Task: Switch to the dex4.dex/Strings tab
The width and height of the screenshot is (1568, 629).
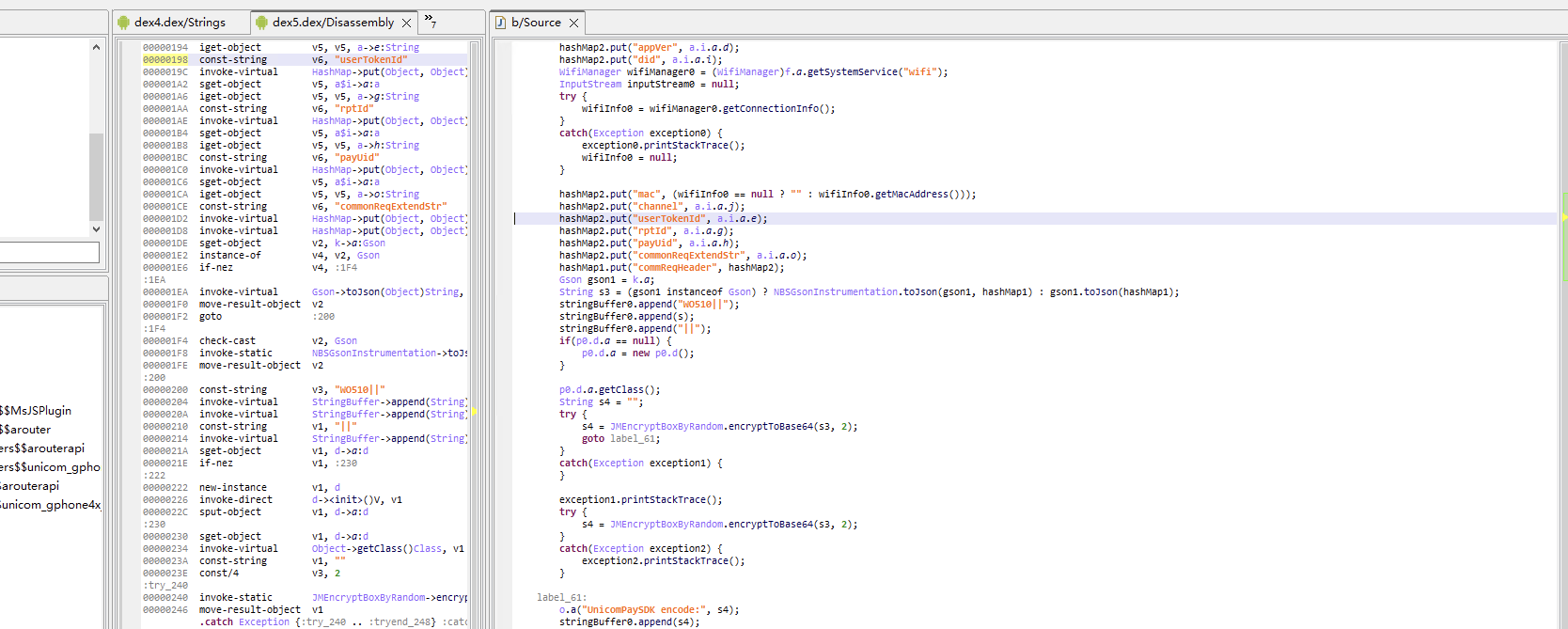Action: (180, 23)
